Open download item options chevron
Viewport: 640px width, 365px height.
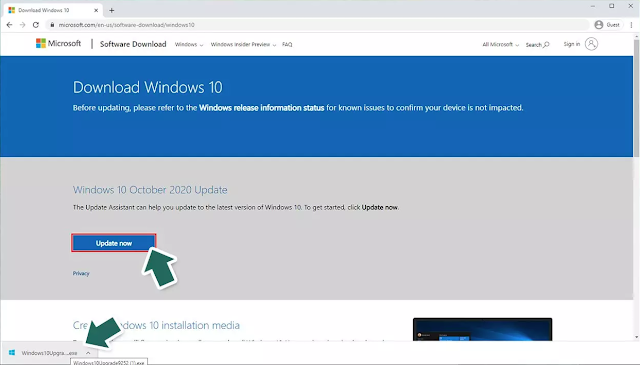coord(88,353)
